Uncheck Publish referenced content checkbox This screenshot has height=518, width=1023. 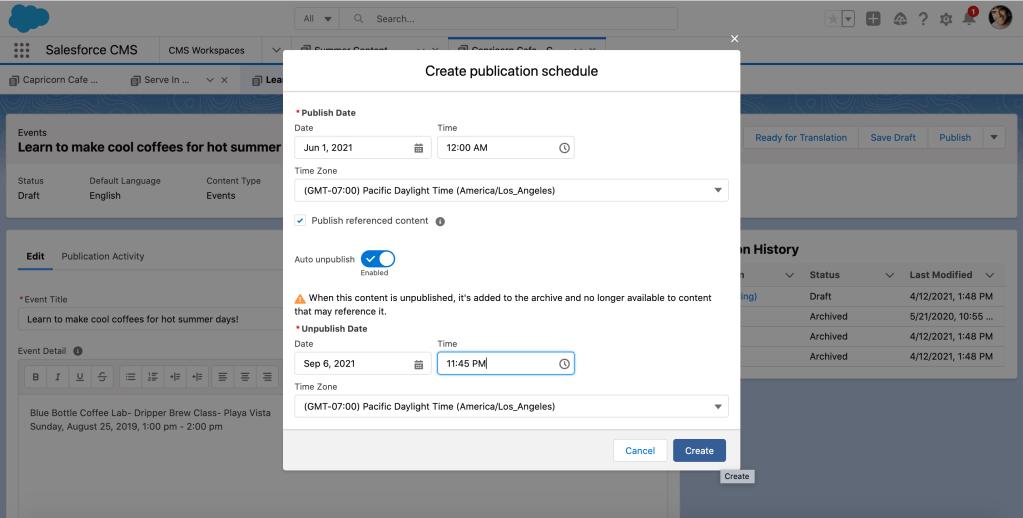coord(301,221)
